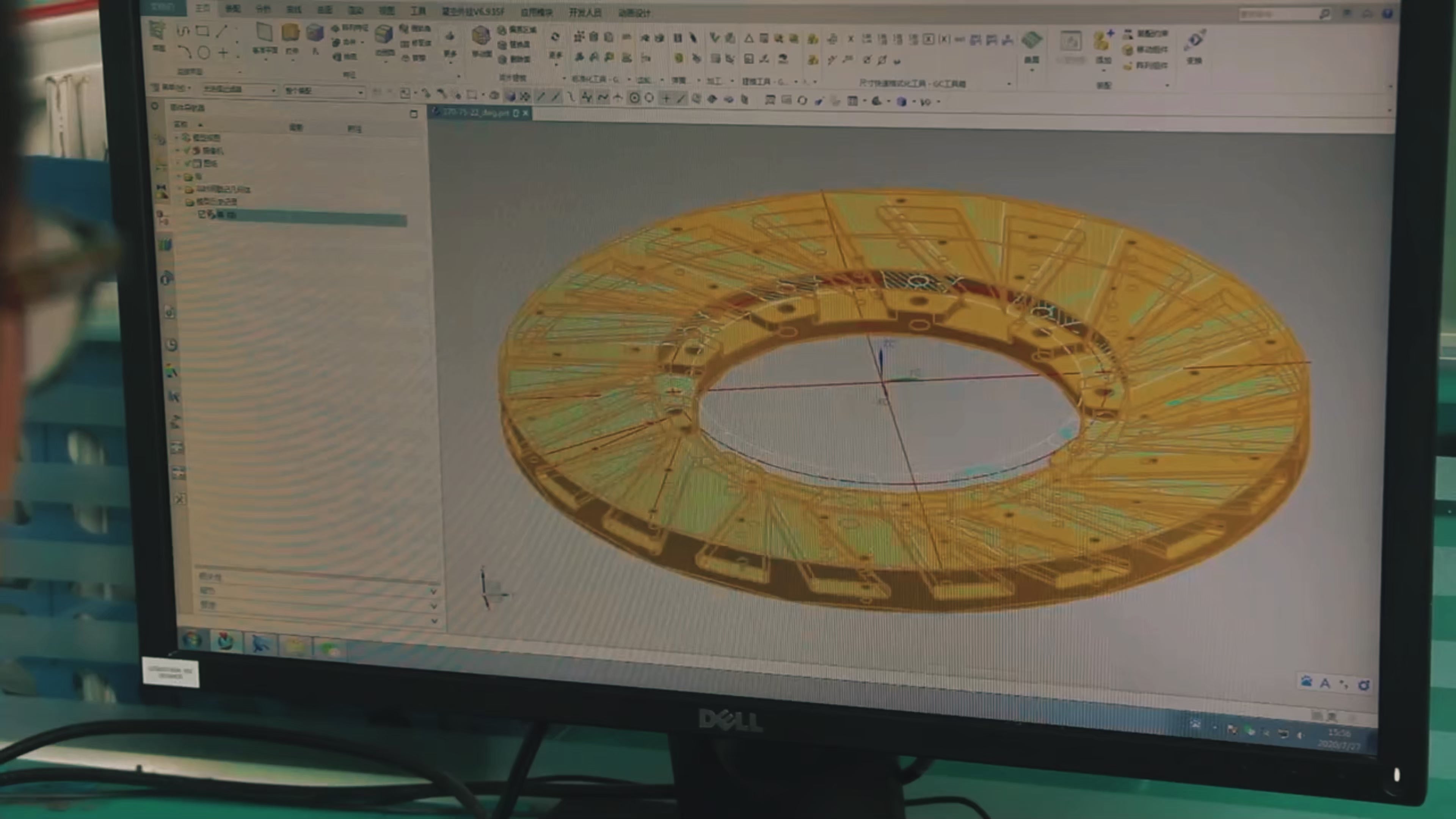Open the History clock tab in resource bar
This screenshot has height=819, width=1456.
(x=172, y=345)
